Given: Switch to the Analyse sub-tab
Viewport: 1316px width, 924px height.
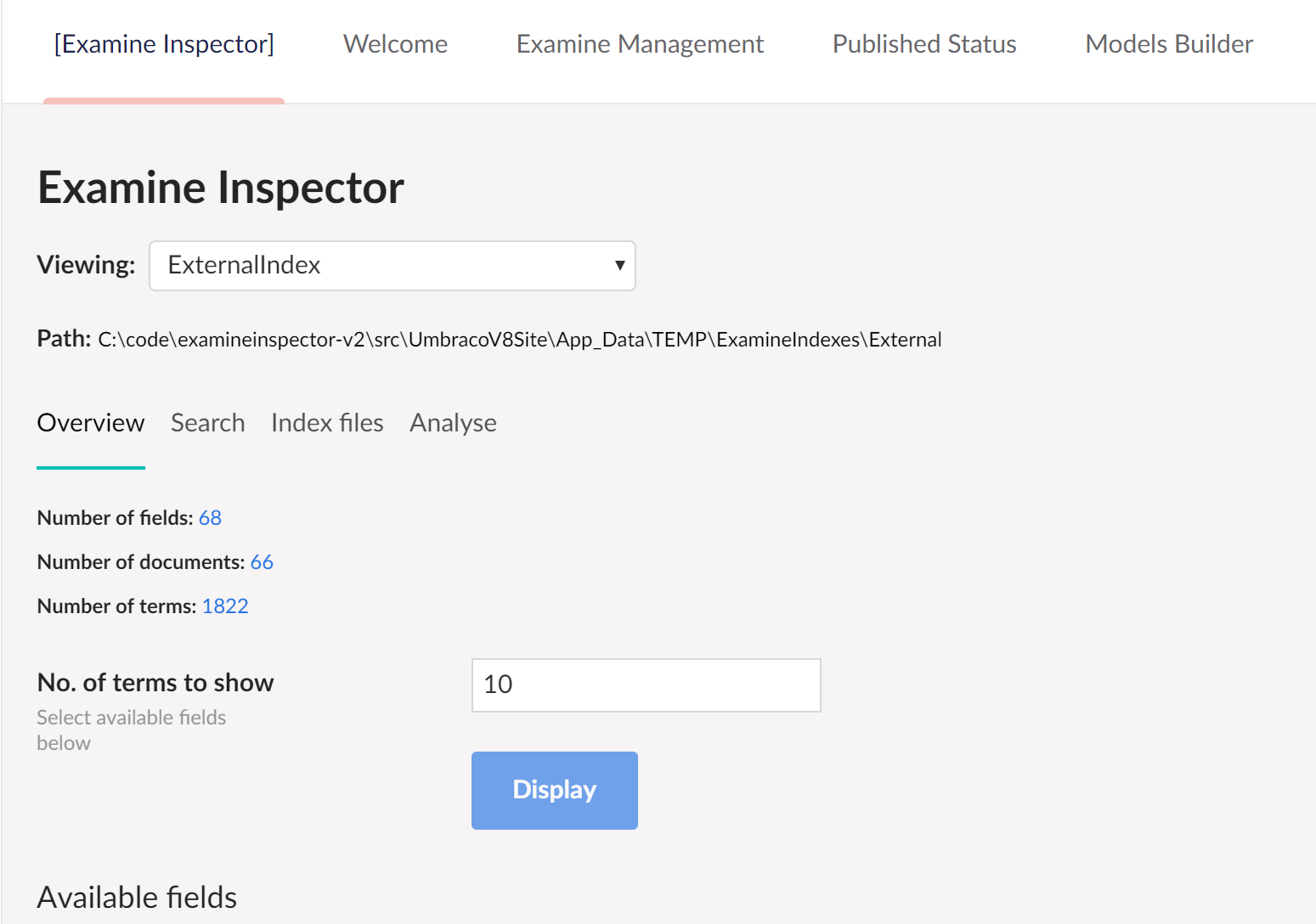Looking at the screenshot, I should (453, 423).
